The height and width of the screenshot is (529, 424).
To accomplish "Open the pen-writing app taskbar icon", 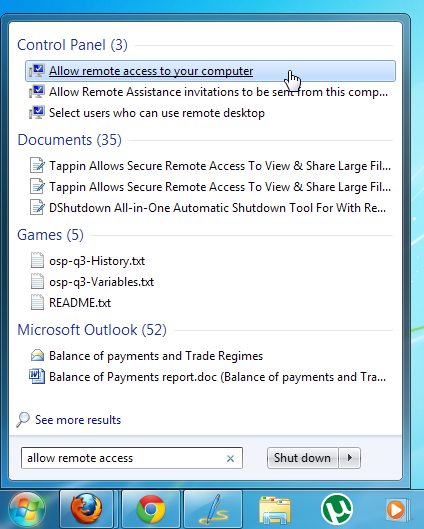I will click(x=213, y=509).
